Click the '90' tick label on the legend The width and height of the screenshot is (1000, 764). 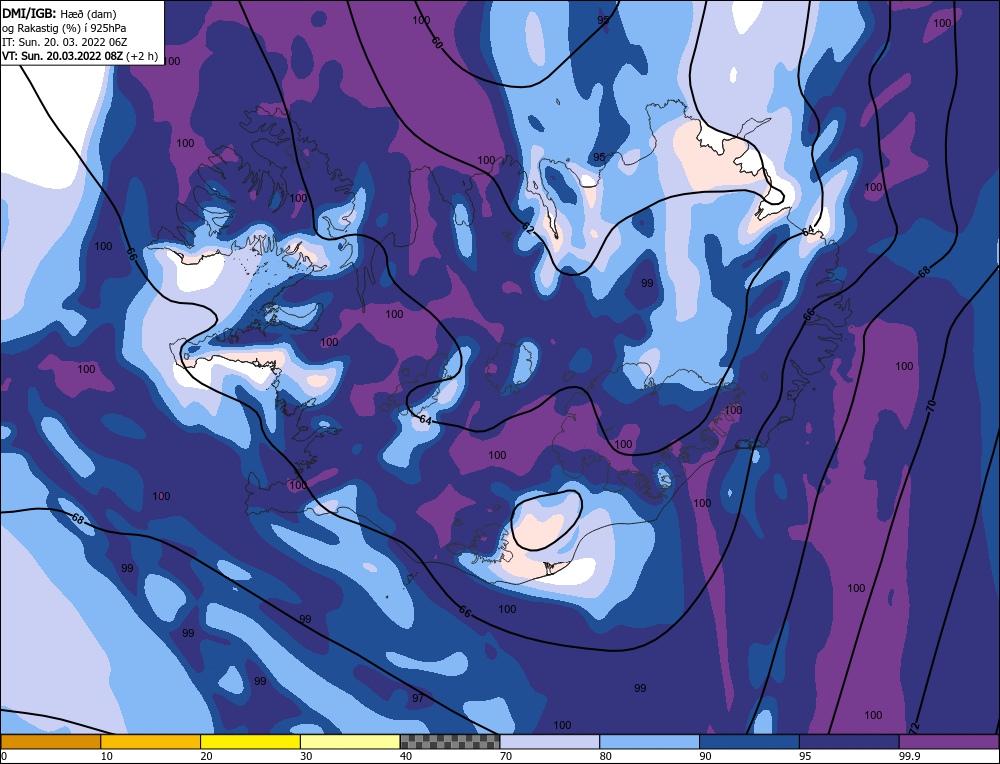(x=705, y=756)
